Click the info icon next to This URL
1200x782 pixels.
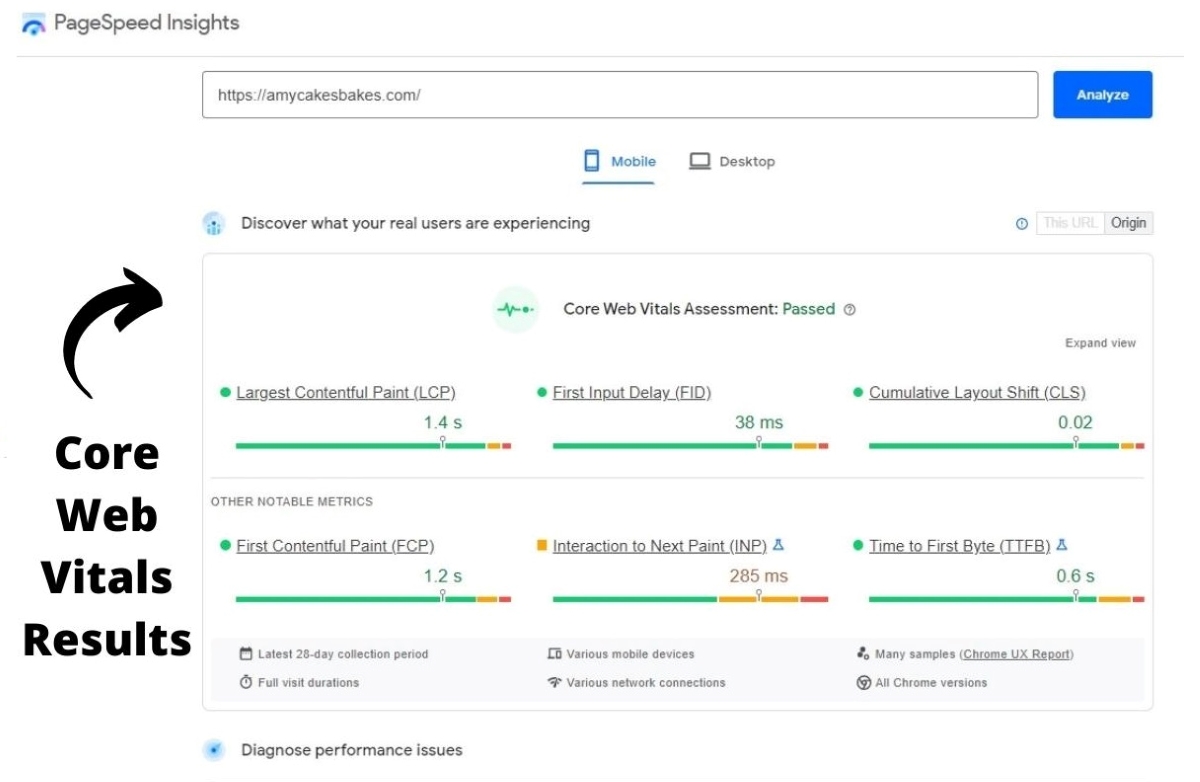click(1021, 224)
